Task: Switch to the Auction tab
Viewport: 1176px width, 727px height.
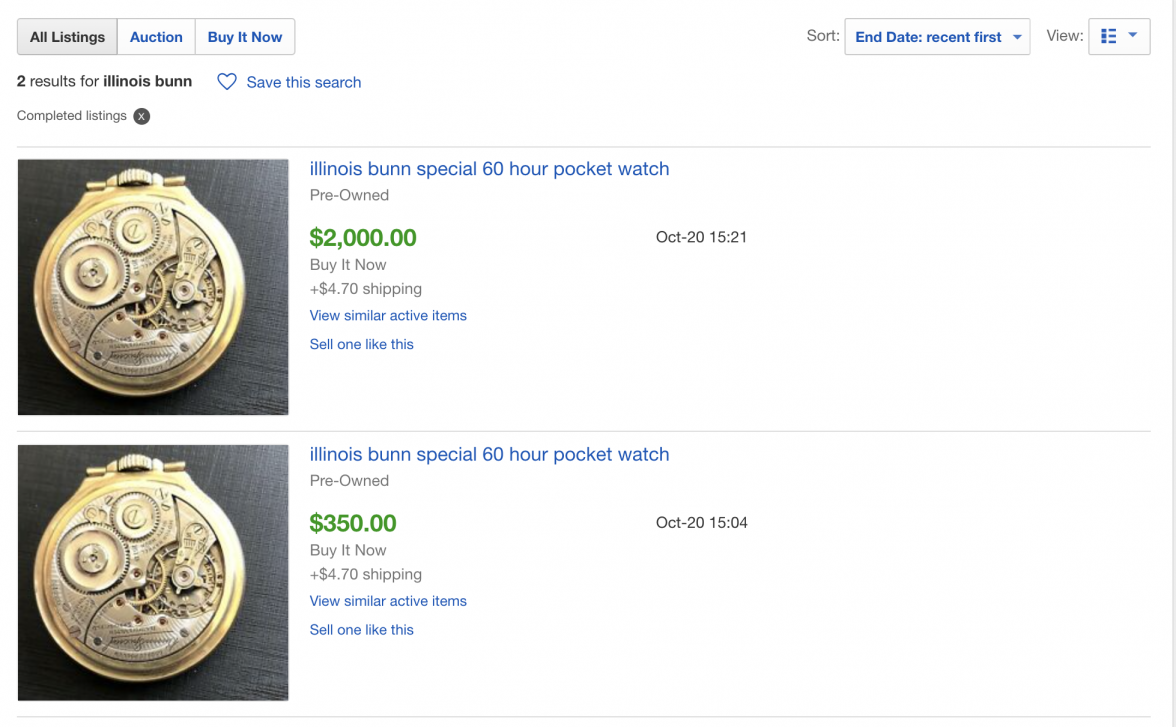Action: (156, 37)
